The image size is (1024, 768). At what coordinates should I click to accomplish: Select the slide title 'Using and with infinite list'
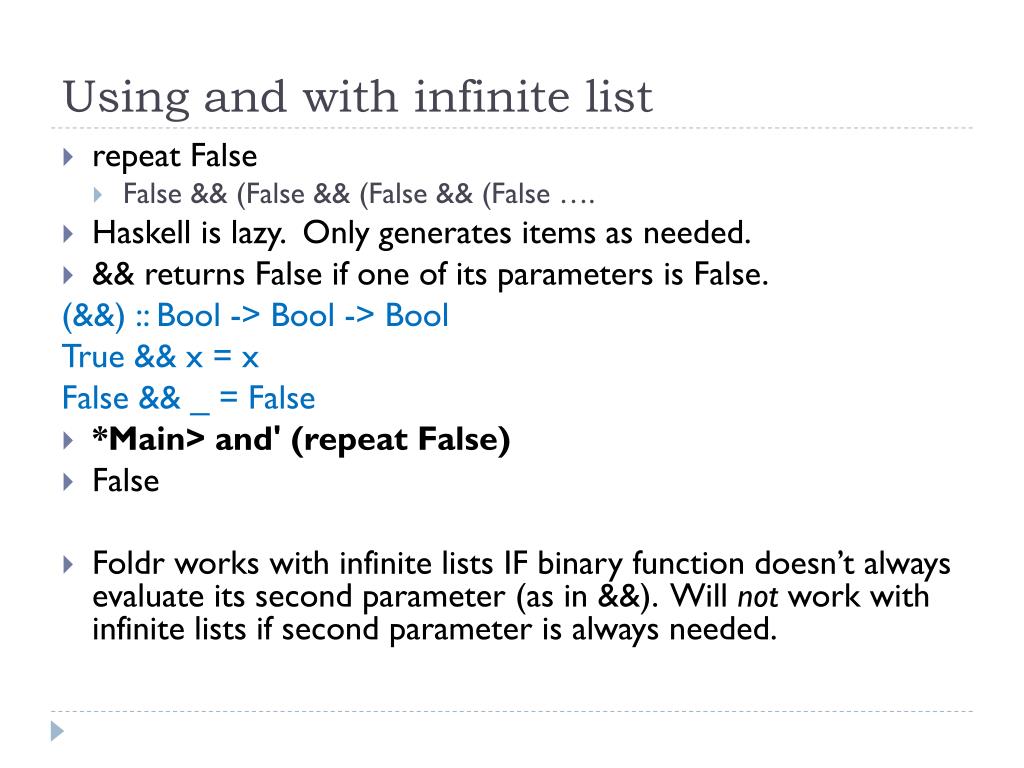tap(357, 97)
